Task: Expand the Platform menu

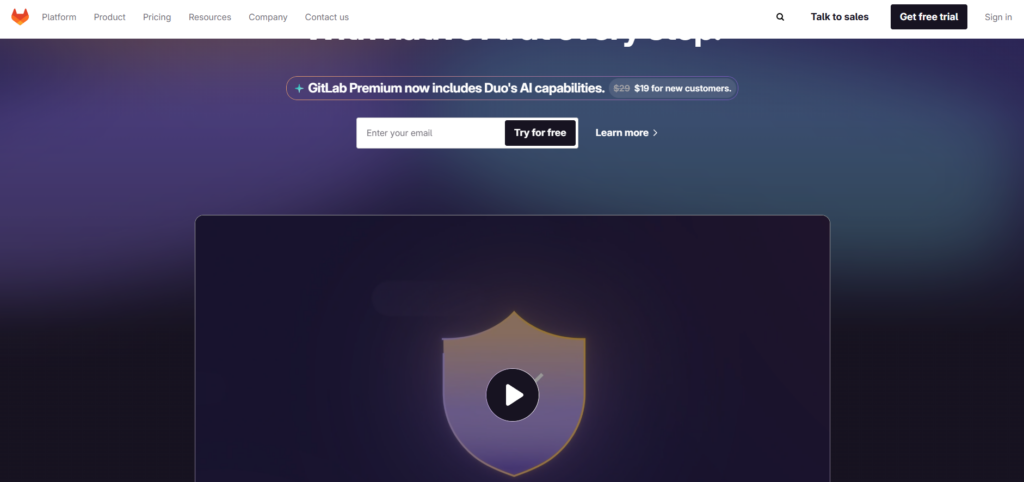Action: coord(59,17)
